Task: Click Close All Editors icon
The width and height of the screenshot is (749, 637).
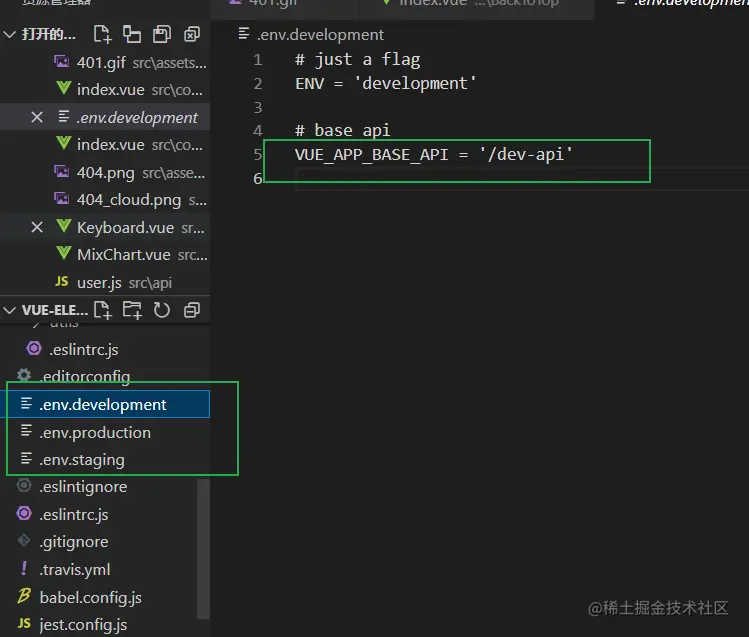Action: pos(192,34)
